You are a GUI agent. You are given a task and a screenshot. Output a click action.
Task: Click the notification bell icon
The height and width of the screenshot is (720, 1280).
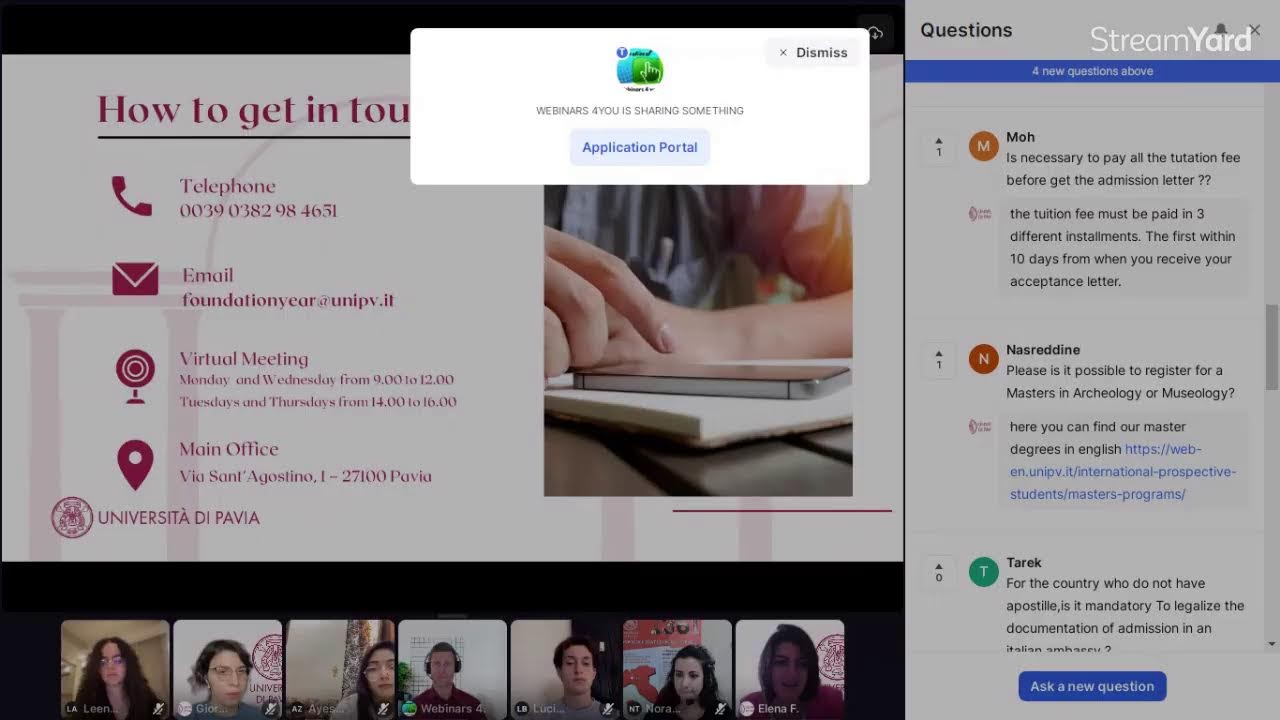coord(1221,30)
